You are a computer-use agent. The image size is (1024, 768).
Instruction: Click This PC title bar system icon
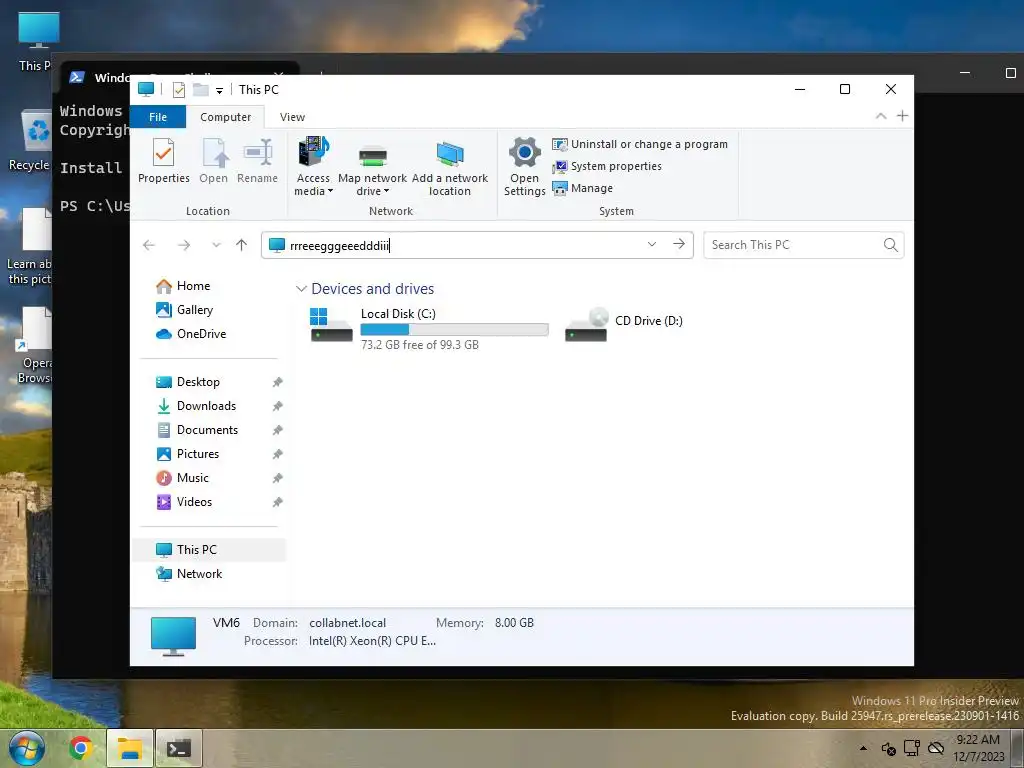click(146, 89)
